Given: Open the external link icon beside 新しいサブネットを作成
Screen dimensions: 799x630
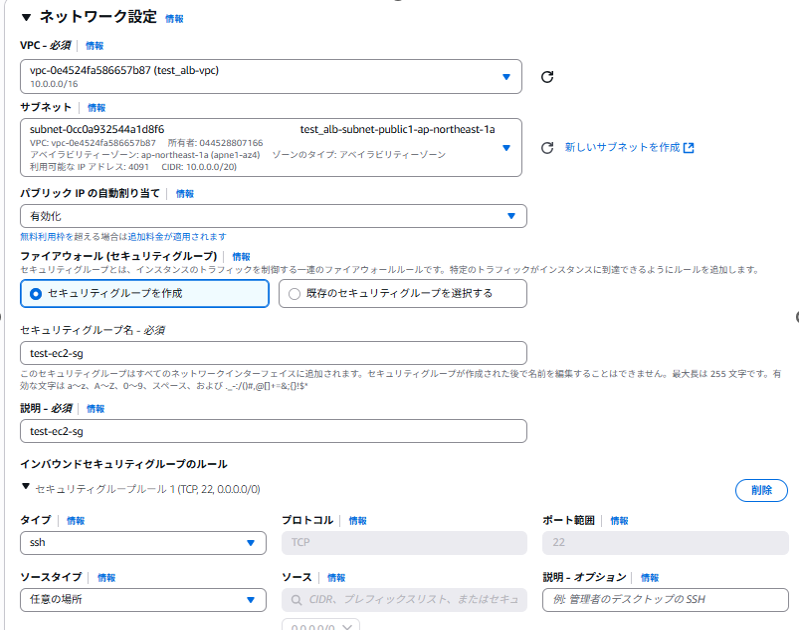Looking at the screenshot, I should (688, 148).
